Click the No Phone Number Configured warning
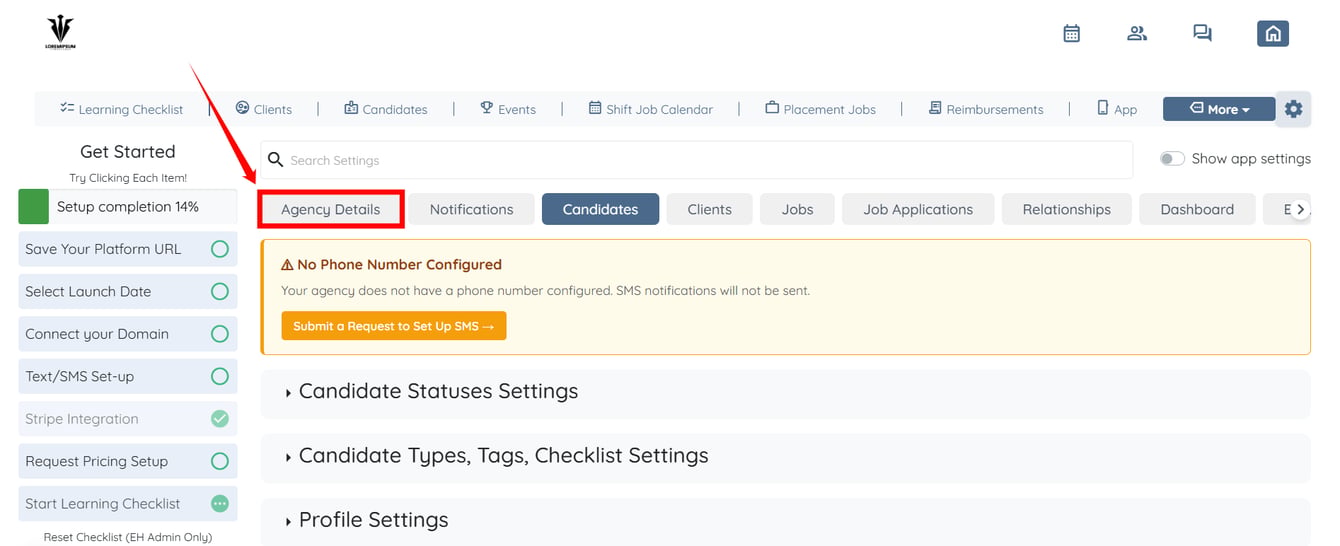This screenshot has width=1340, height=546. (x=785, y=297)
